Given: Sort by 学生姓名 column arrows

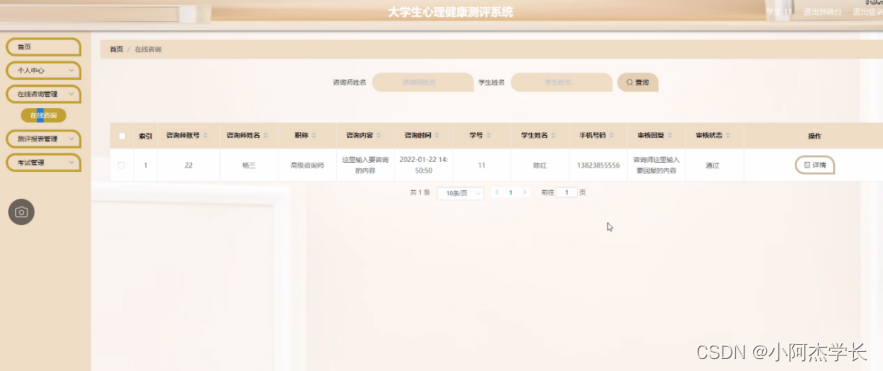Looking at the screenshot, I should [553, 136].
